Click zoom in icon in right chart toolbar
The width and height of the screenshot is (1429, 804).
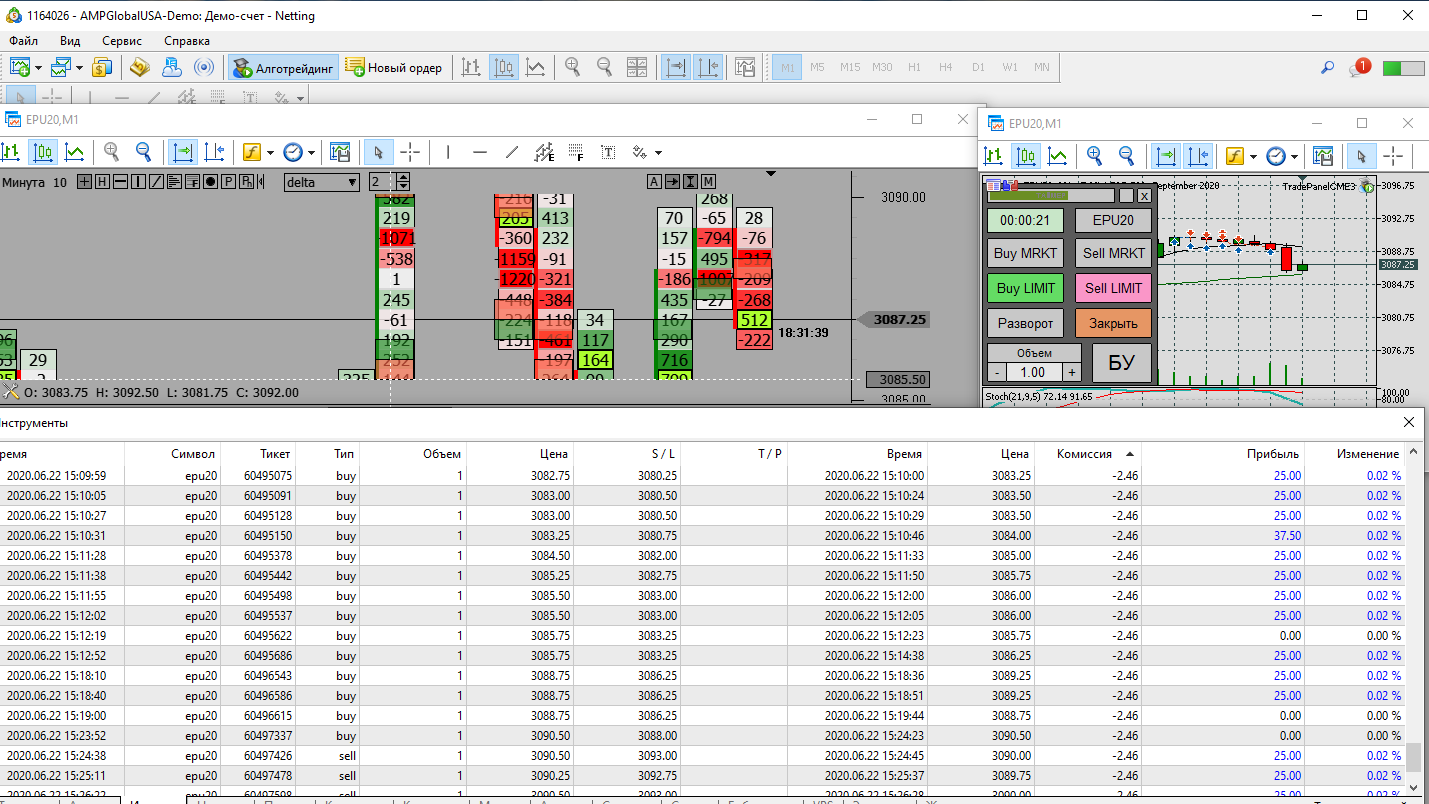click(1095, 156)
